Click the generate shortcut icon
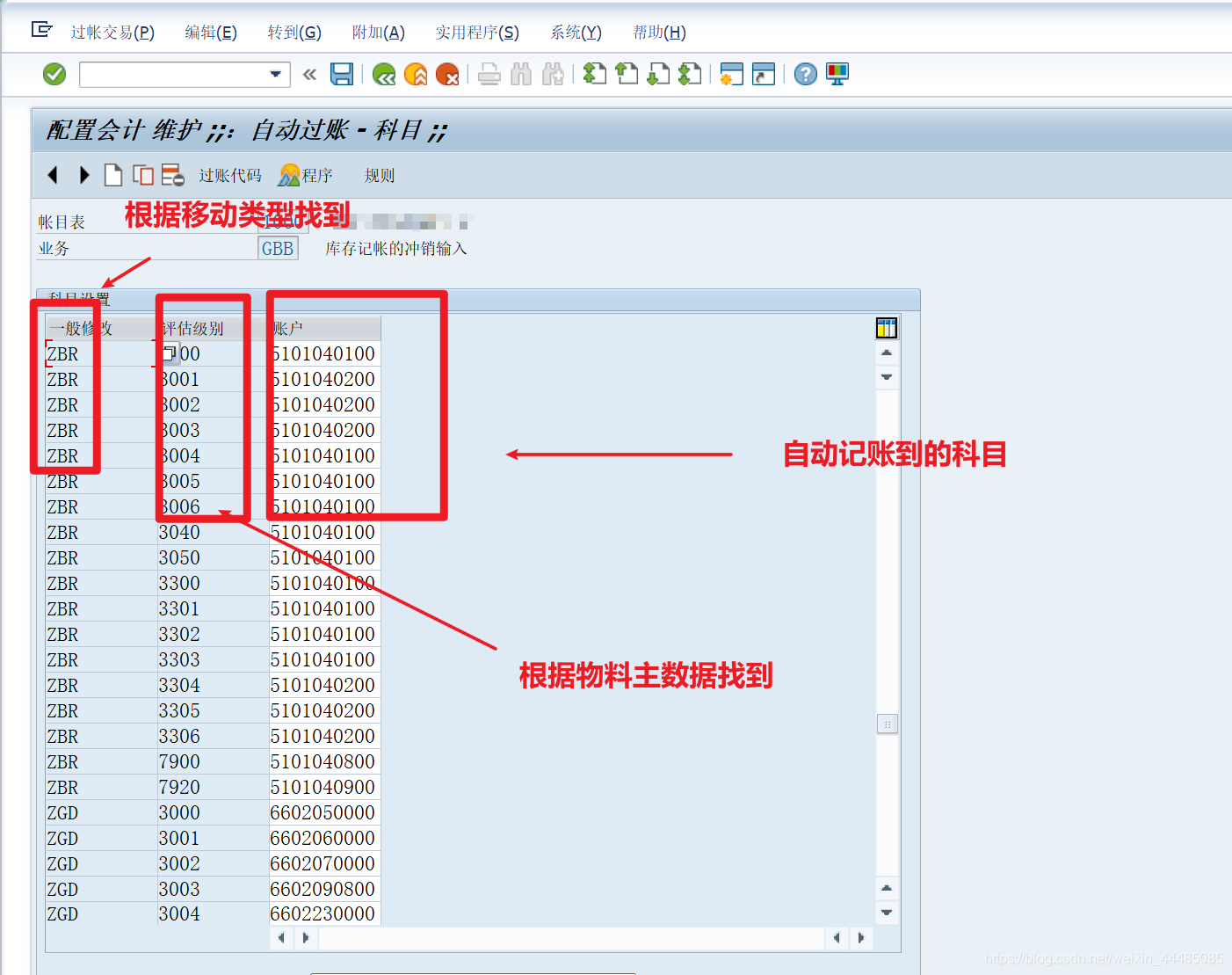Screen dimensions: 1232x975 pyautogui.click(x=764, y=74)
